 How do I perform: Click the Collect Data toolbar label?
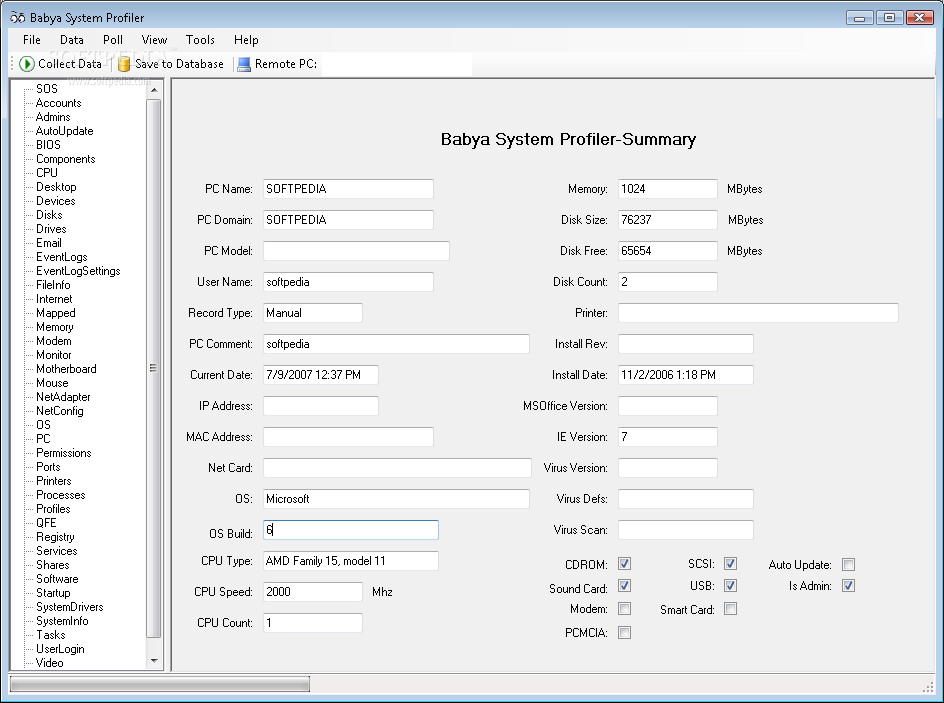tap(70, 64)
